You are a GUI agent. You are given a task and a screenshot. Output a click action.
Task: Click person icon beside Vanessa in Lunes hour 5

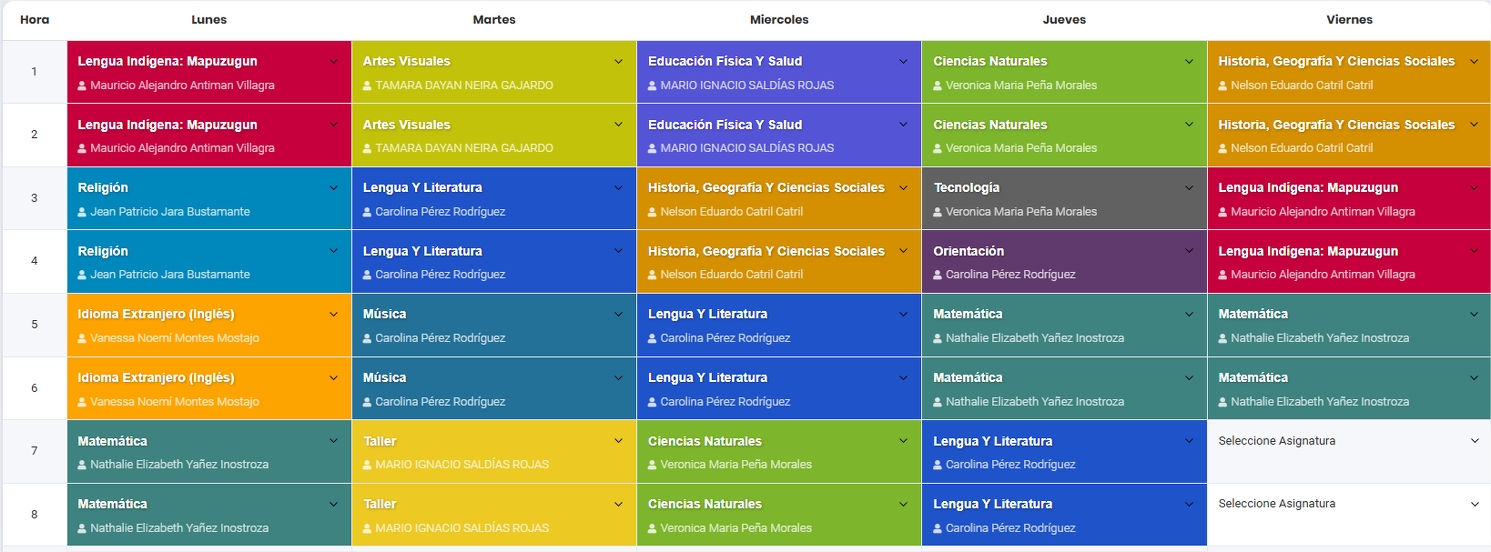pos(83,339)
